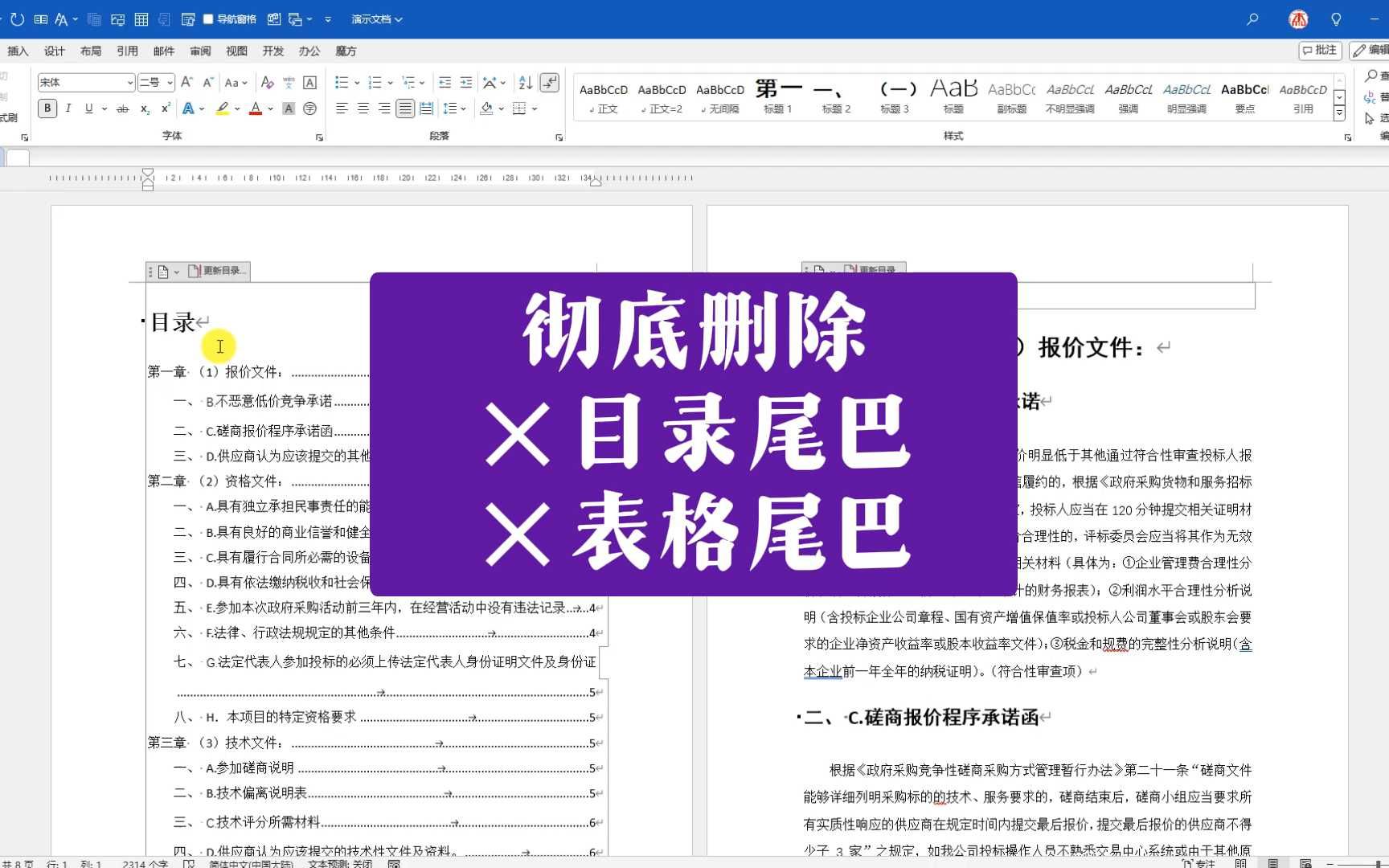Toggle Underline formatting
The image size is (1389, 868).
pyautogui.click(x=88, y=108)
